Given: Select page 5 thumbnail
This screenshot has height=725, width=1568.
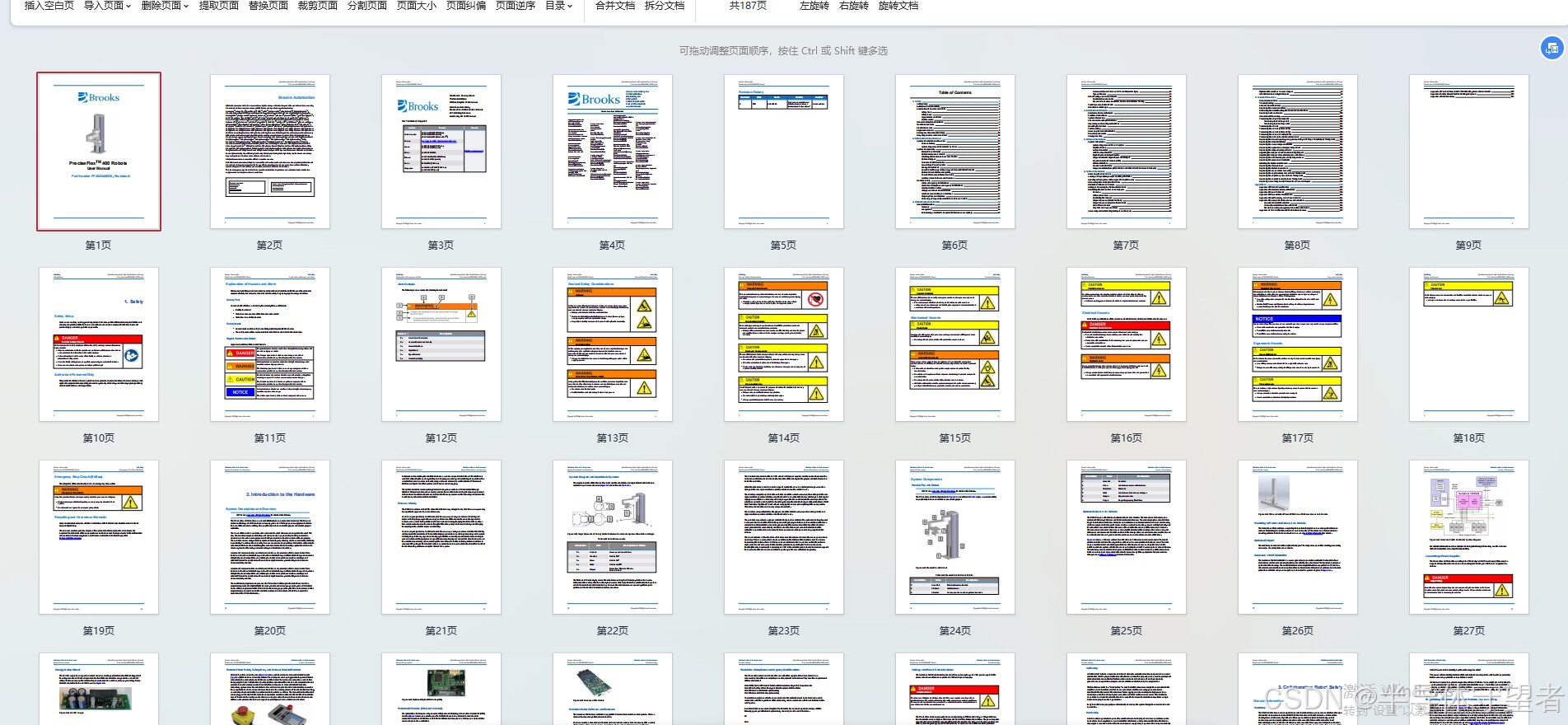Looking at the screenshot, I should click(784, 152).
